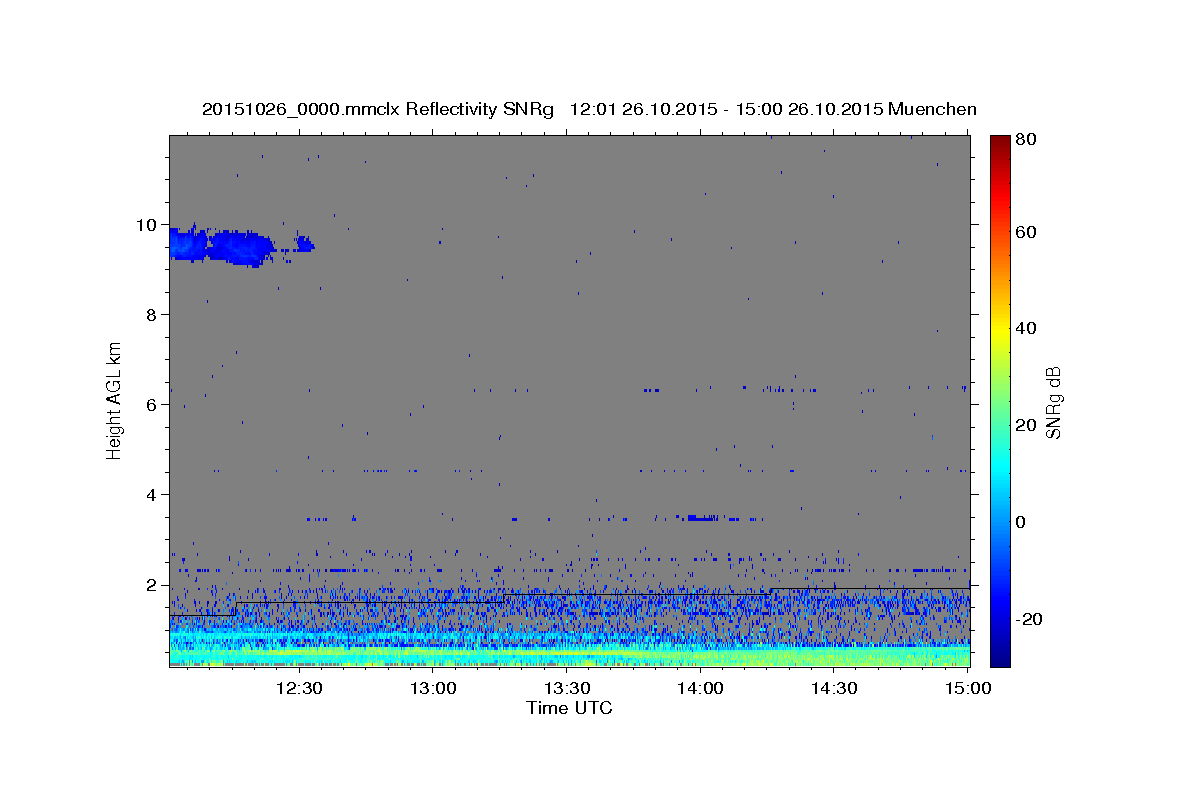Click the height axis label '4'
Screen dimensions: 1200x800
pyautogui.click(x=151, y=495)
